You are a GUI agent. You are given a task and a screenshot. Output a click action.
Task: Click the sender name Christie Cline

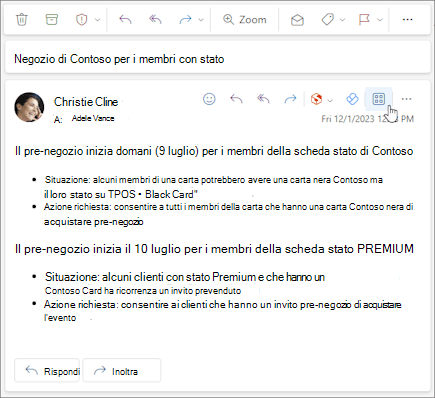tap(86, 102)
